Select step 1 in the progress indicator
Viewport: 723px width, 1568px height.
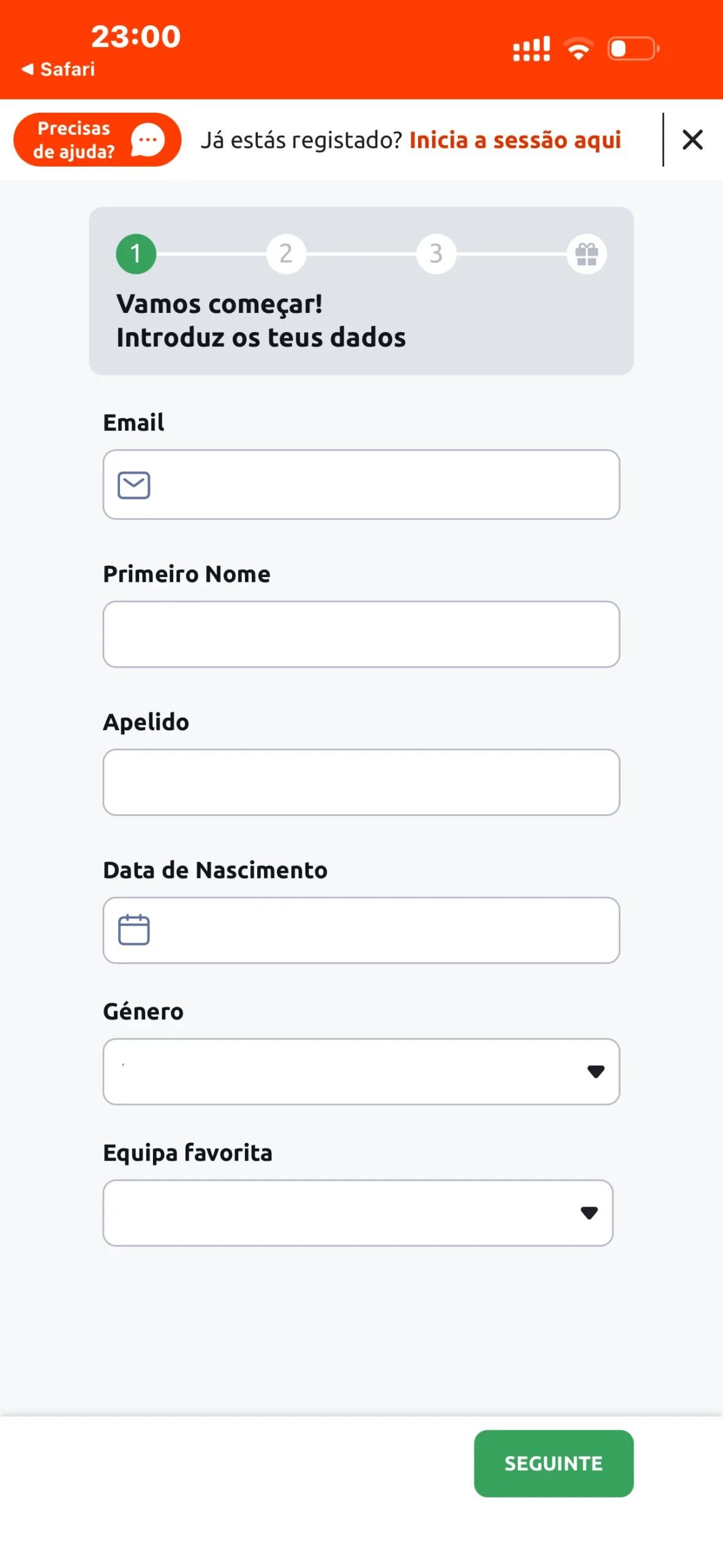[x=136, y=254]
